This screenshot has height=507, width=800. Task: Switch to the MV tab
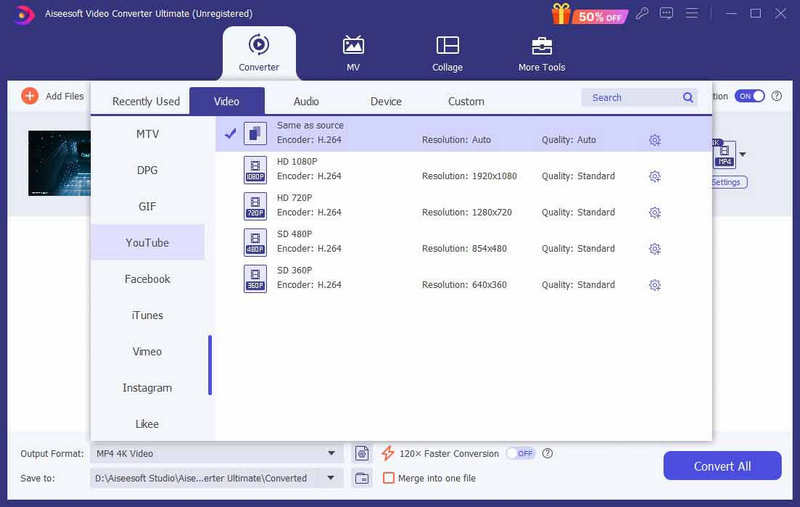(353, 53)
